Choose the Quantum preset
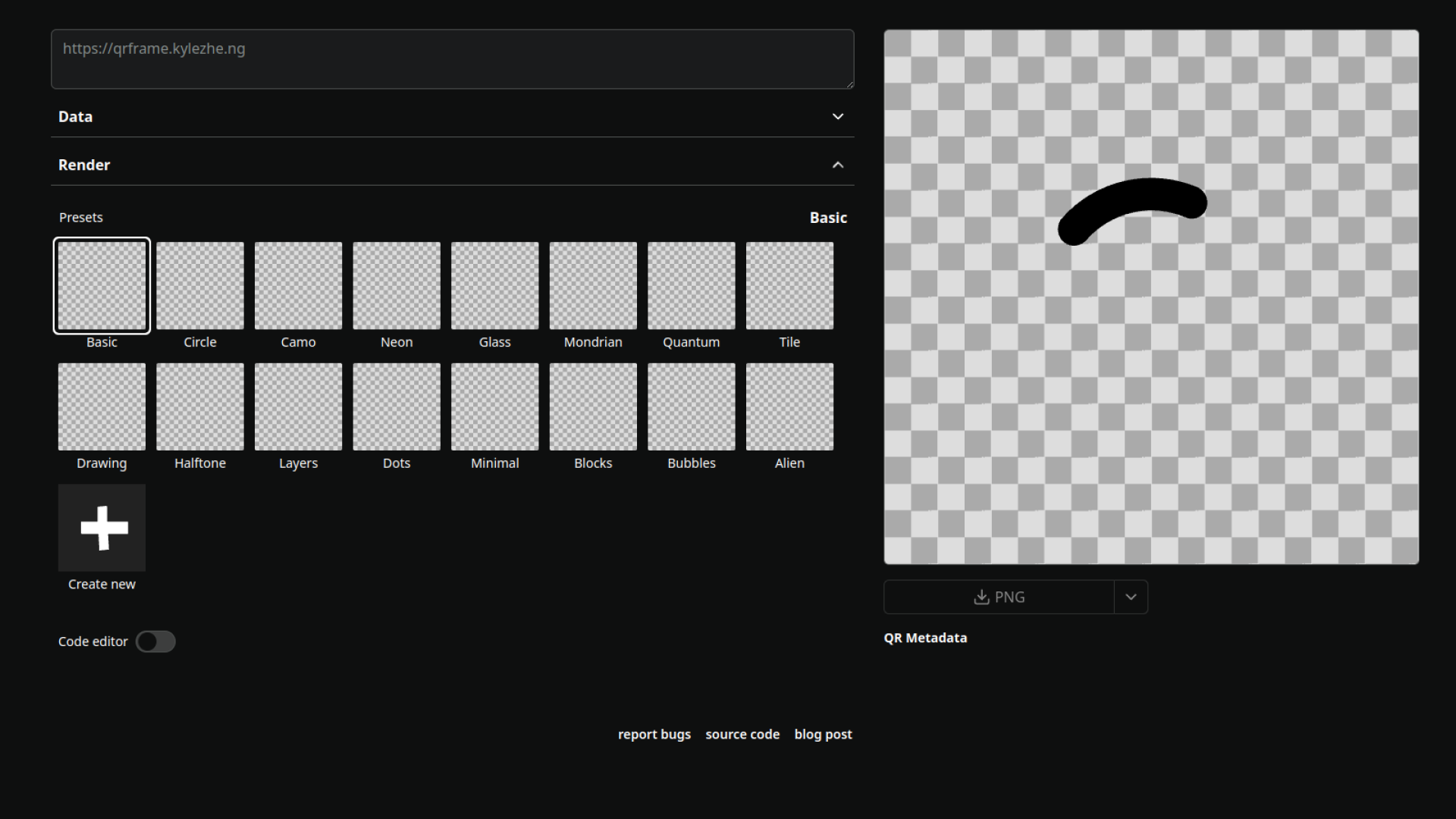The image size is (1456, 819). 691,286
